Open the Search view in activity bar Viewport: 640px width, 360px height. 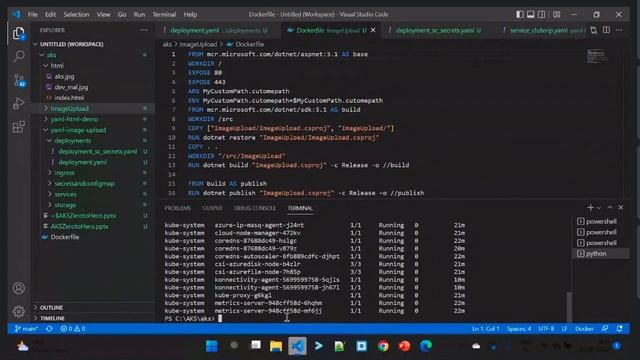(18, 56)
